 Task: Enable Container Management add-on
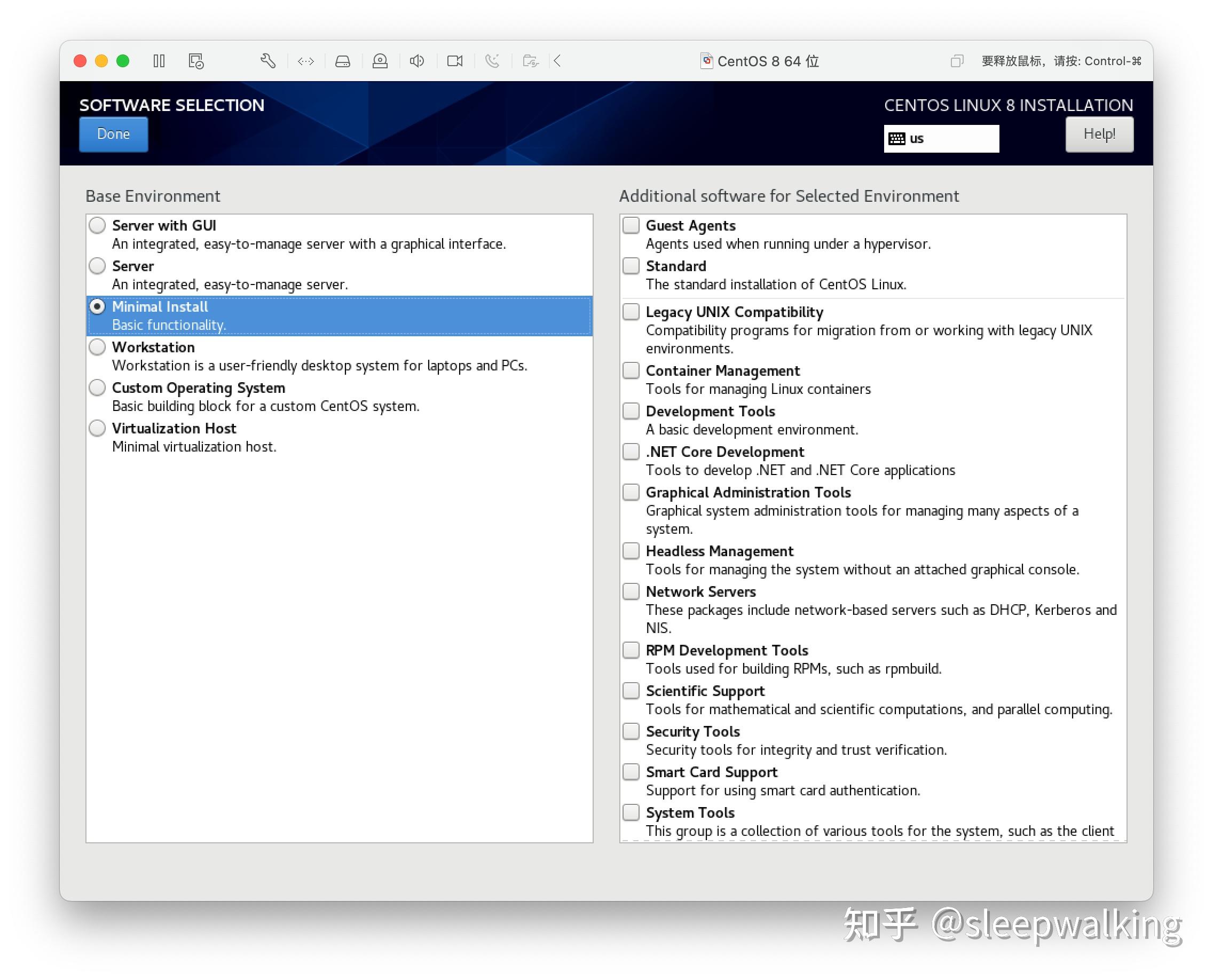(x=631, y=371)
